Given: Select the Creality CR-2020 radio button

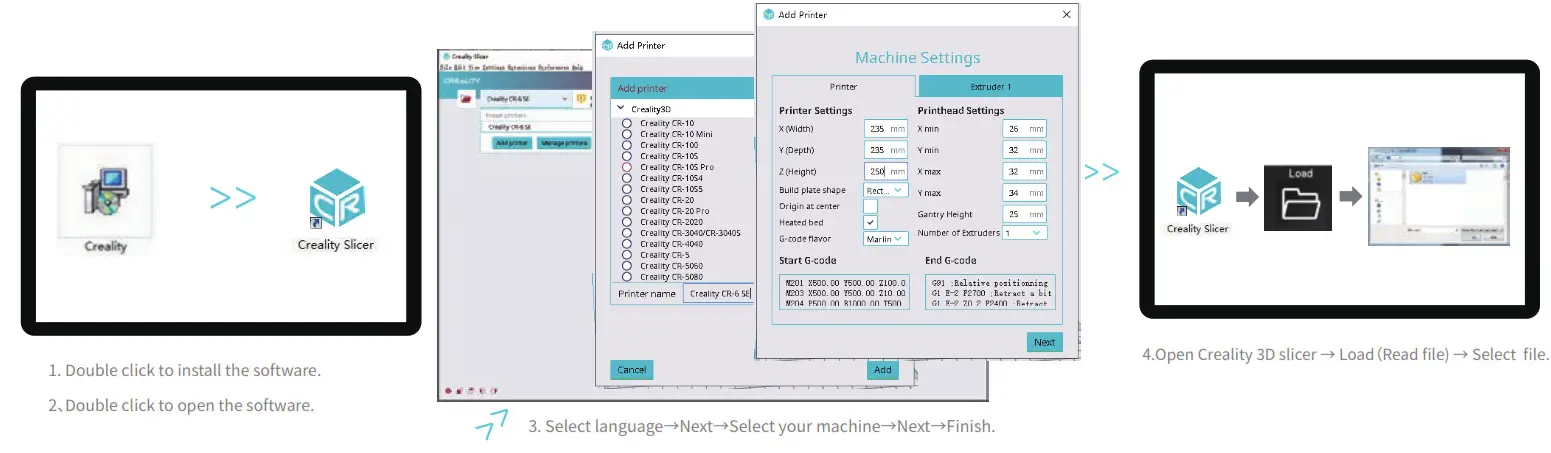Looking at the screenshot, I should pyautogui.click(x=627, y=222).
